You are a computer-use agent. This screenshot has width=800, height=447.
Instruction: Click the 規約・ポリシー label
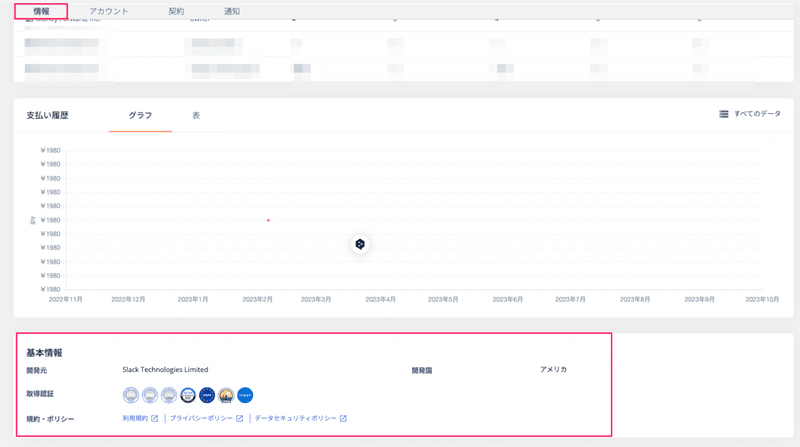point(50,419)
